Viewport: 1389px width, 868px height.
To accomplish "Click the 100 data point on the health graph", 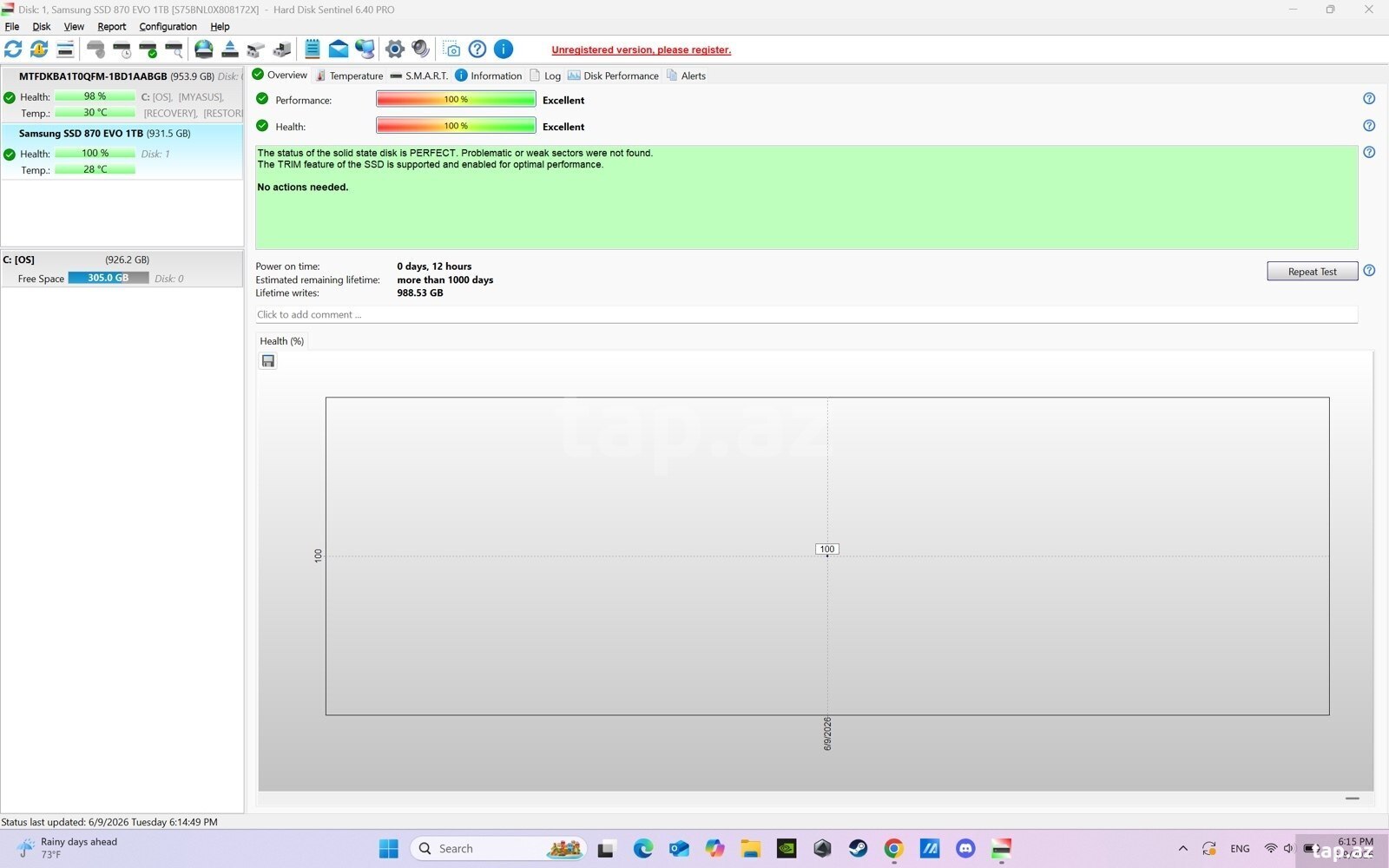I will tap(827, 549).
